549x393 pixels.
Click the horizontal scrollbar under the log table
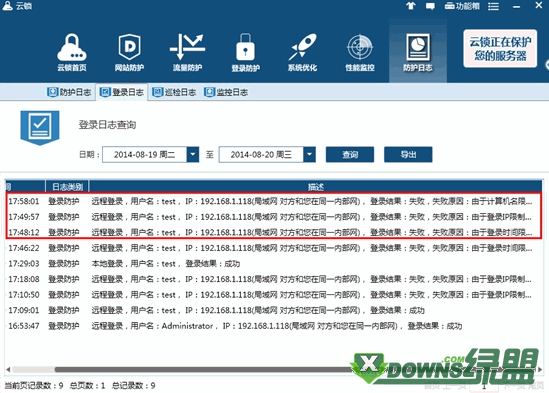click(274, 370)
